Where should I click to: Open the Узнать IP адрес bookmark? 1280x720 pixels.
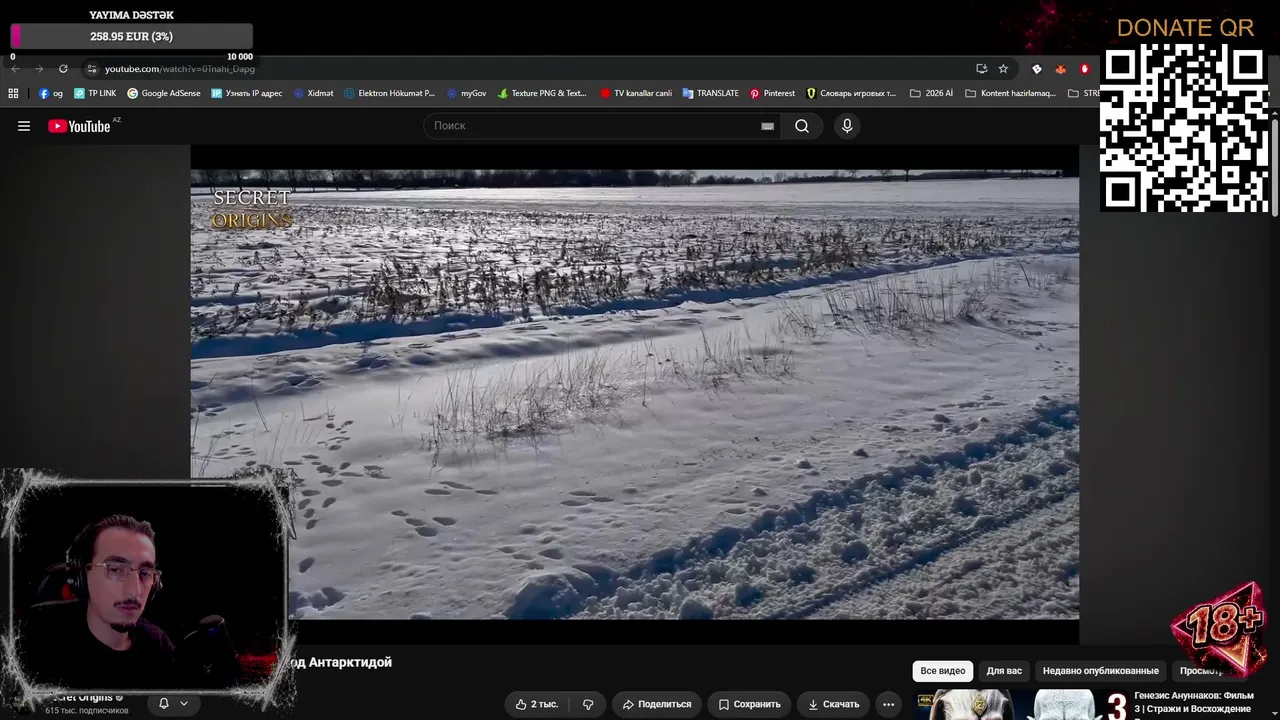click(247, 93)
